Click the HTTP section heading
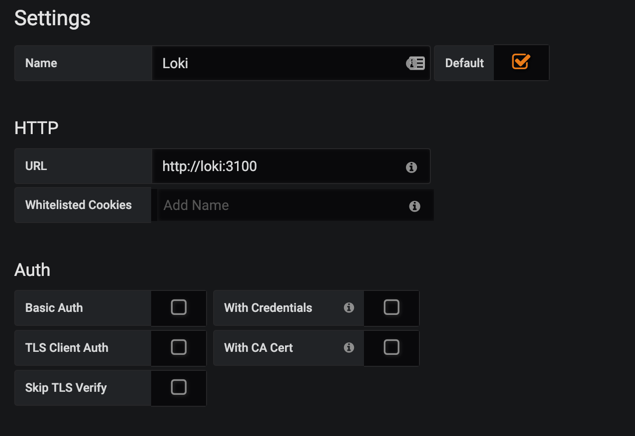635x436 pixels. 36,128
